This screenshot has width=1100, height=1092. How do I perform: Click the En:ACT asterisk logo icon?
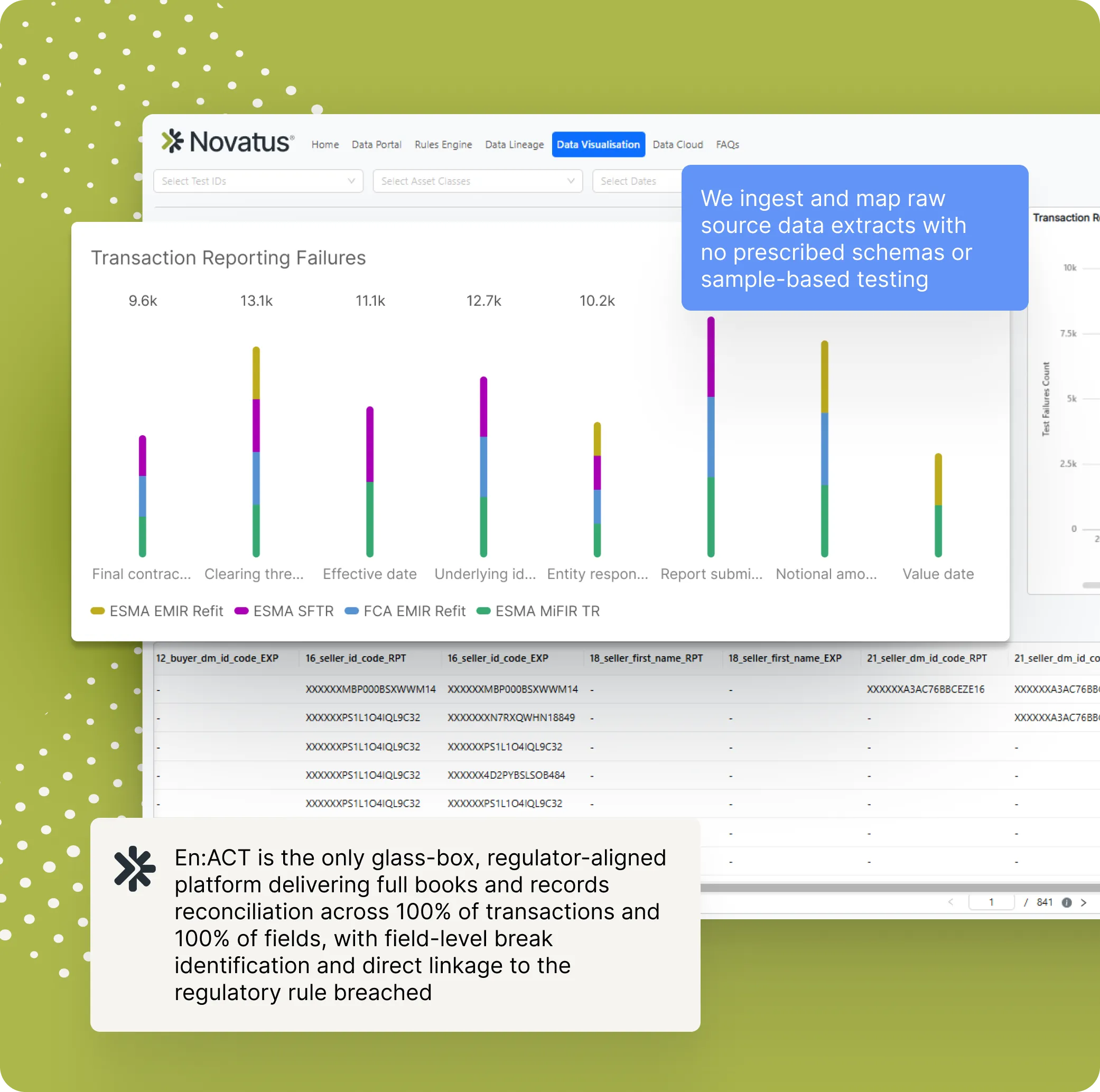[134, 868]
